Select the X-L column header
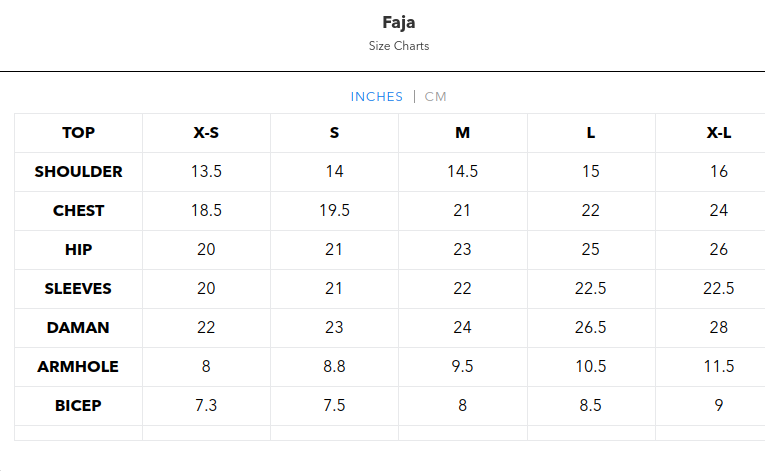 [718, 133]
